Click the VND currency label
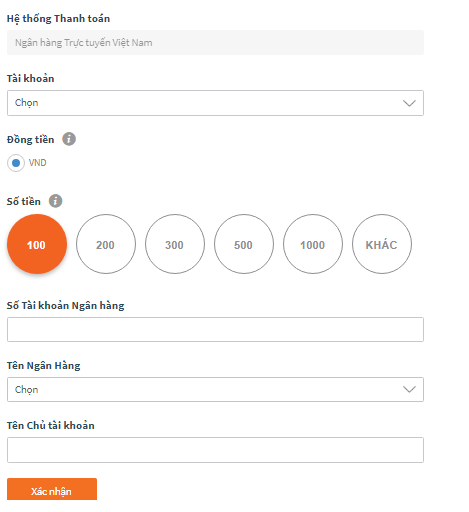The image size is (469, 512). [37, 163]
